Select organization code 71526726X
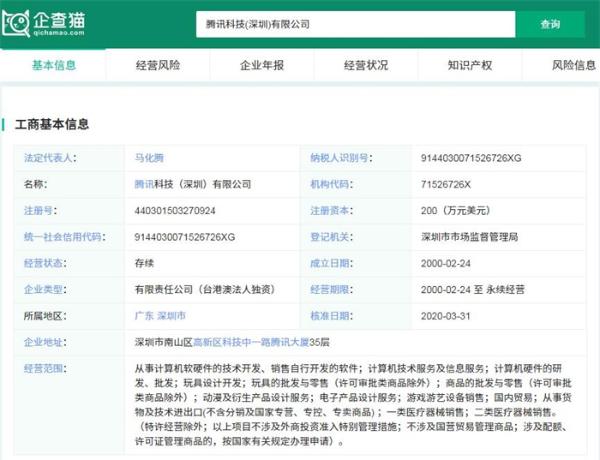600x460 pixels. 445,184
